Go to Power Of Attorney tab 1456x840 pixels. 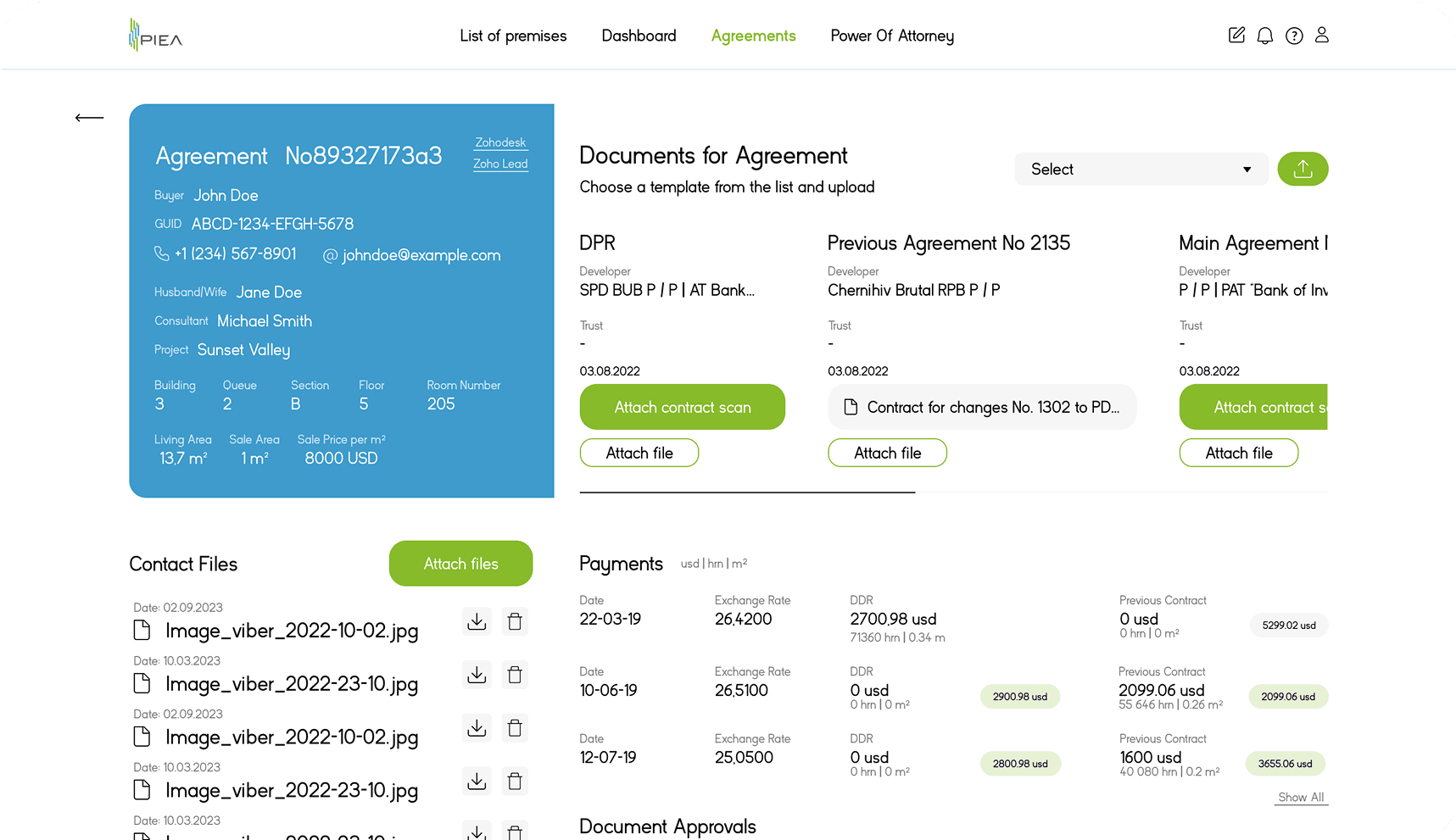(891, 36)
